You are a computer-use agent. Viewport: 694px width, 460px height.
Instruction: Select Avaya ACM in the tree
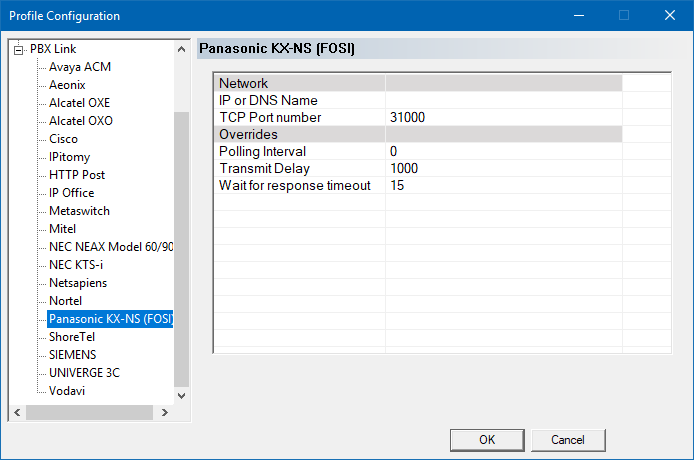[x=80, y=67]
